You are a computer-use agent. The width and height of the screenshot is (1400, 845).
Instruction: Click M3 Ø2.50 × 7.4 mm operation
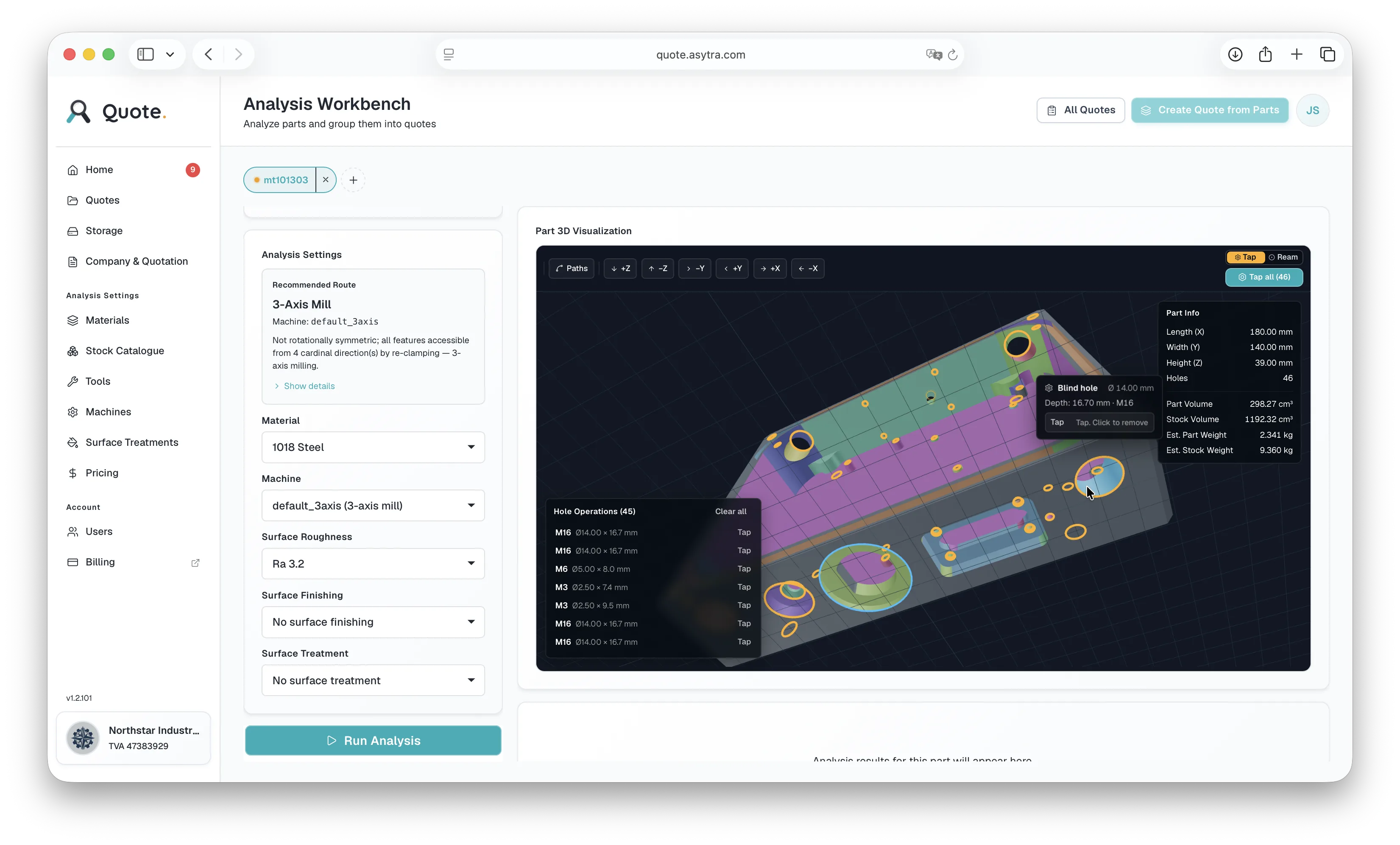[652, 587]
